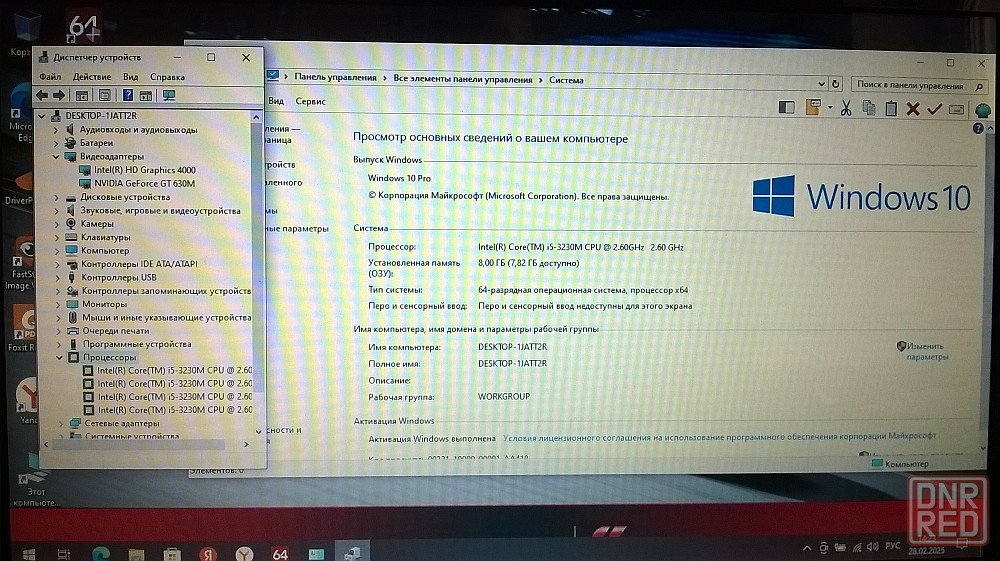This screenshot has height=561, width=1000.
Task: Click Все элементы панели управления breadcrumb
Action: [462, 79]
